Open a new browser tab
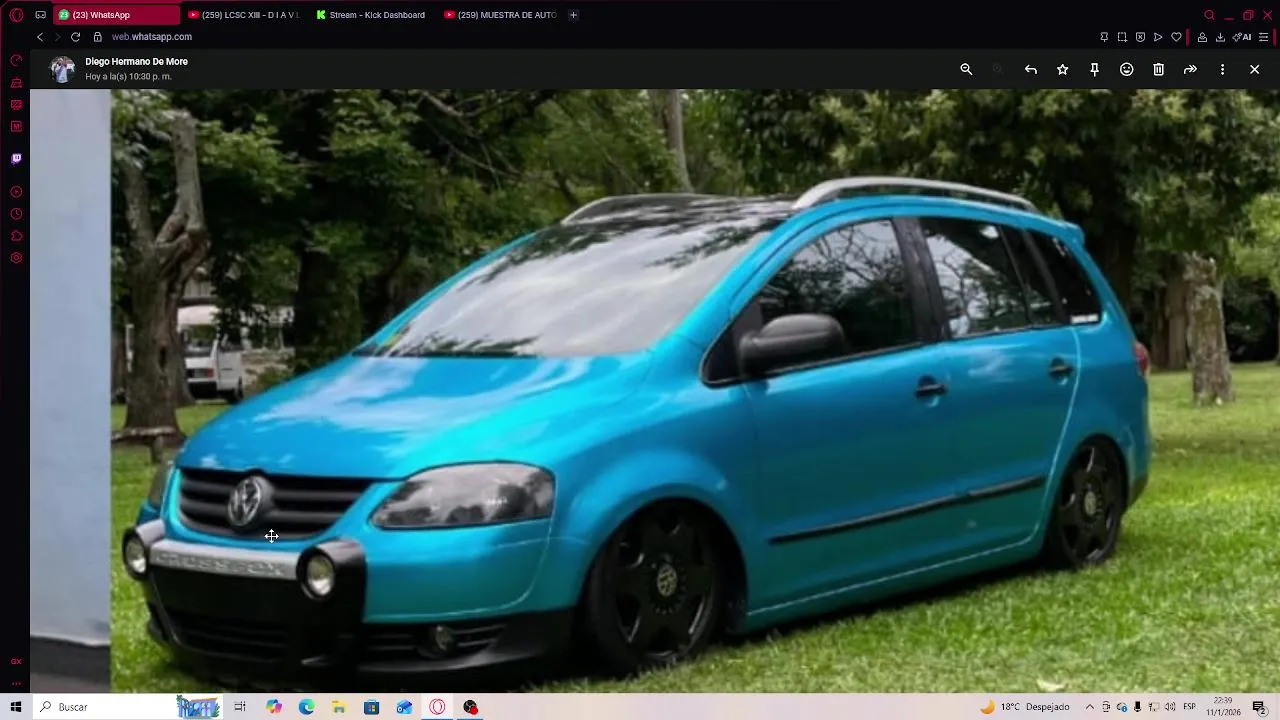Viewport: 1280px width, 720px height. 573,15
